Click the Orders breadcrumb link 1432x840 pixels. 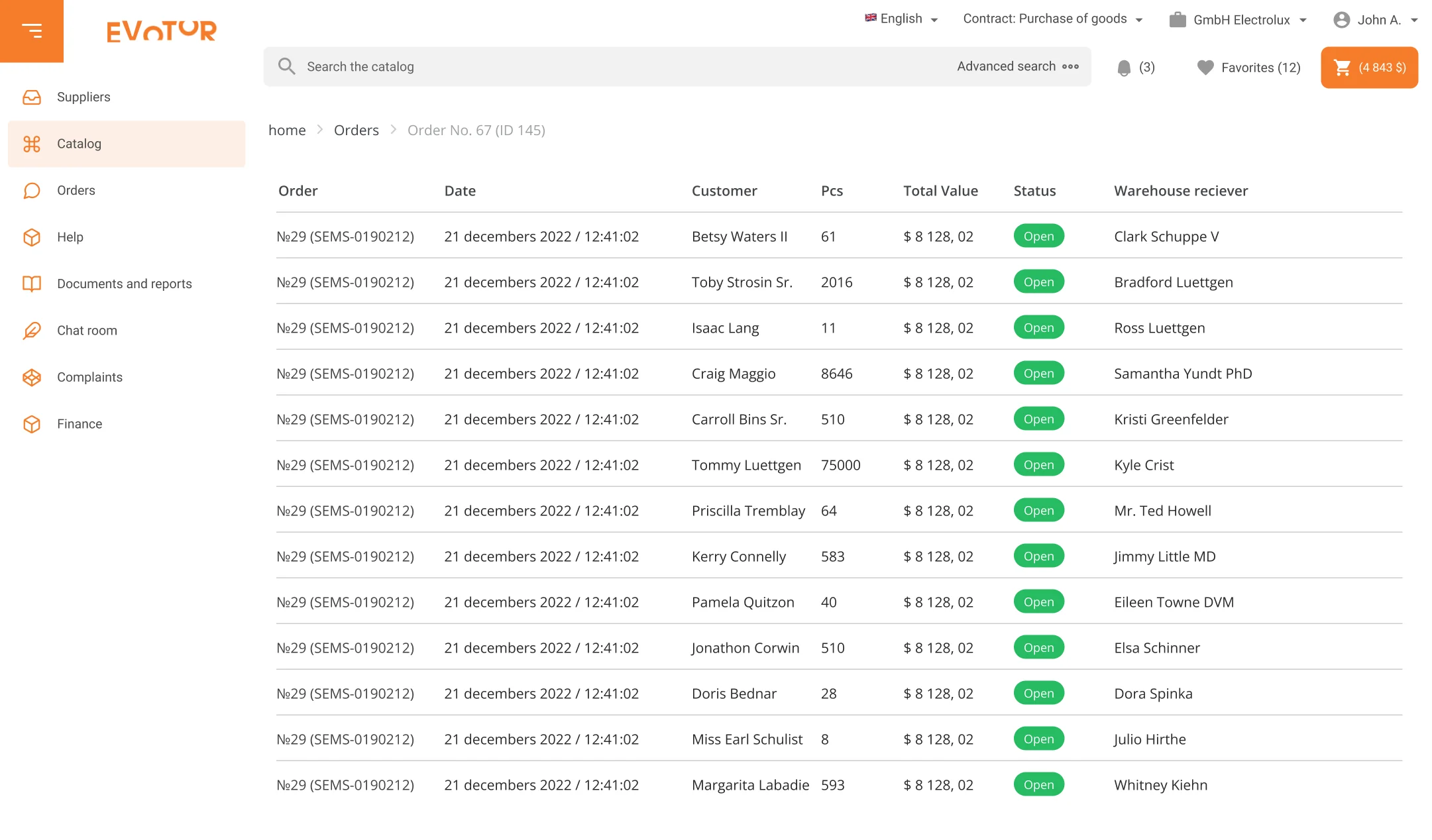click(357, 131)
